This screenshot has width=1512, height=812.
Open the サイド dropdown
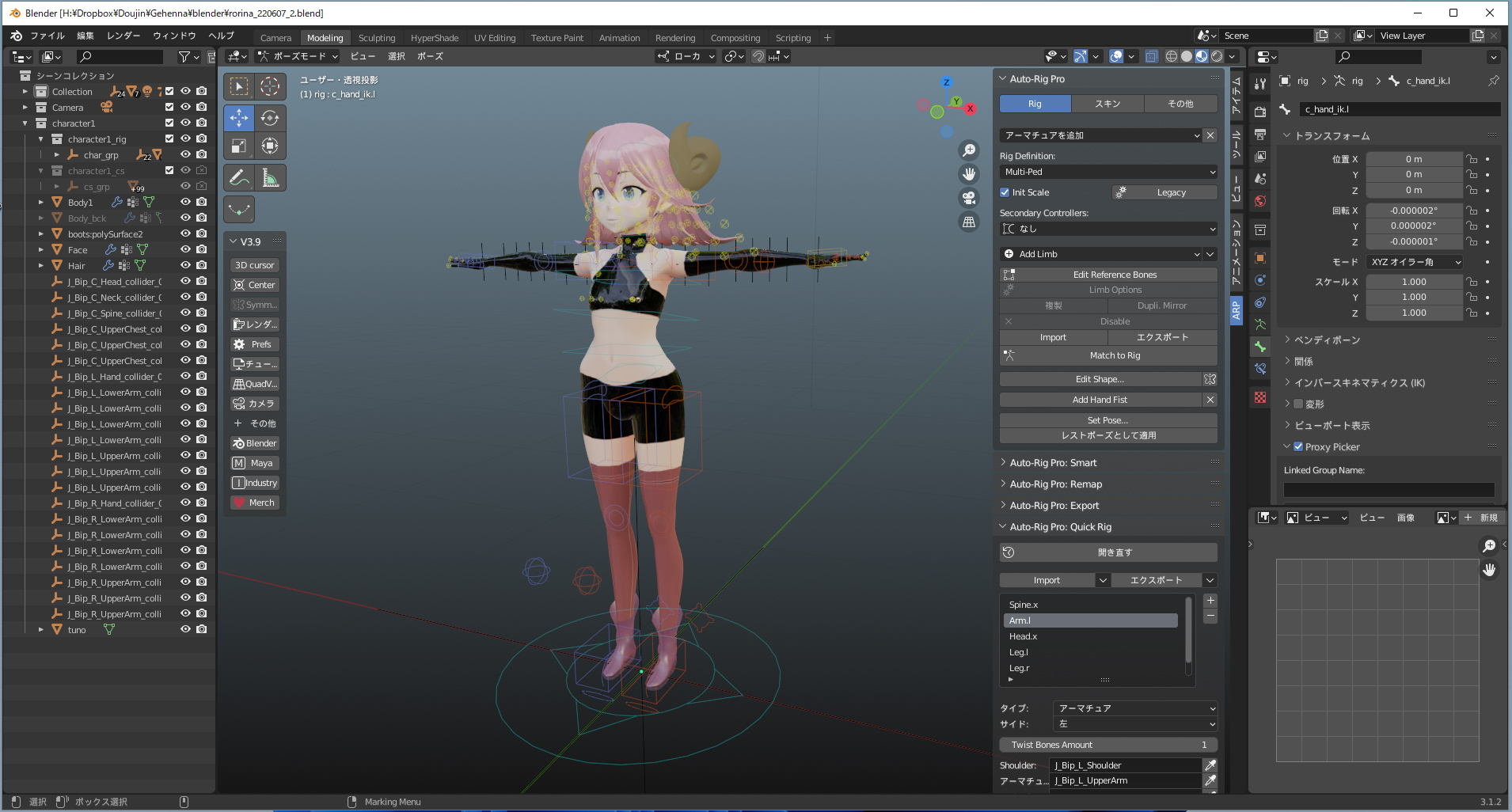[1134, 724]
